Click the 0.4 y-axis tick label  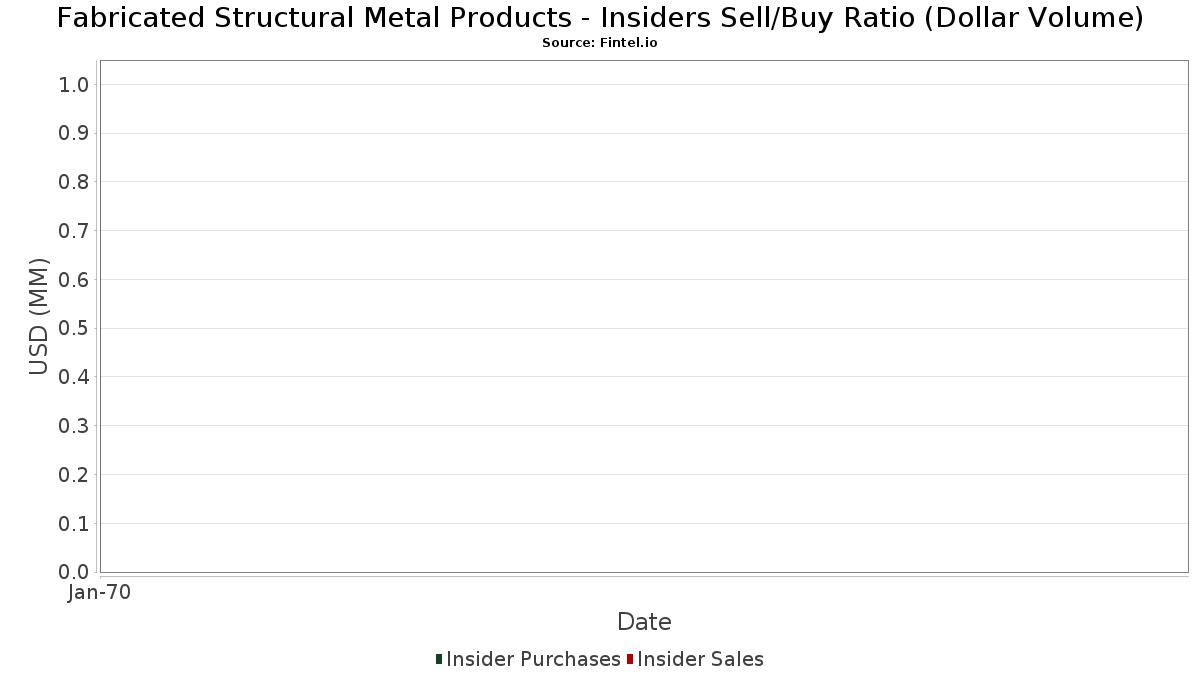click(x=74, y=377)
